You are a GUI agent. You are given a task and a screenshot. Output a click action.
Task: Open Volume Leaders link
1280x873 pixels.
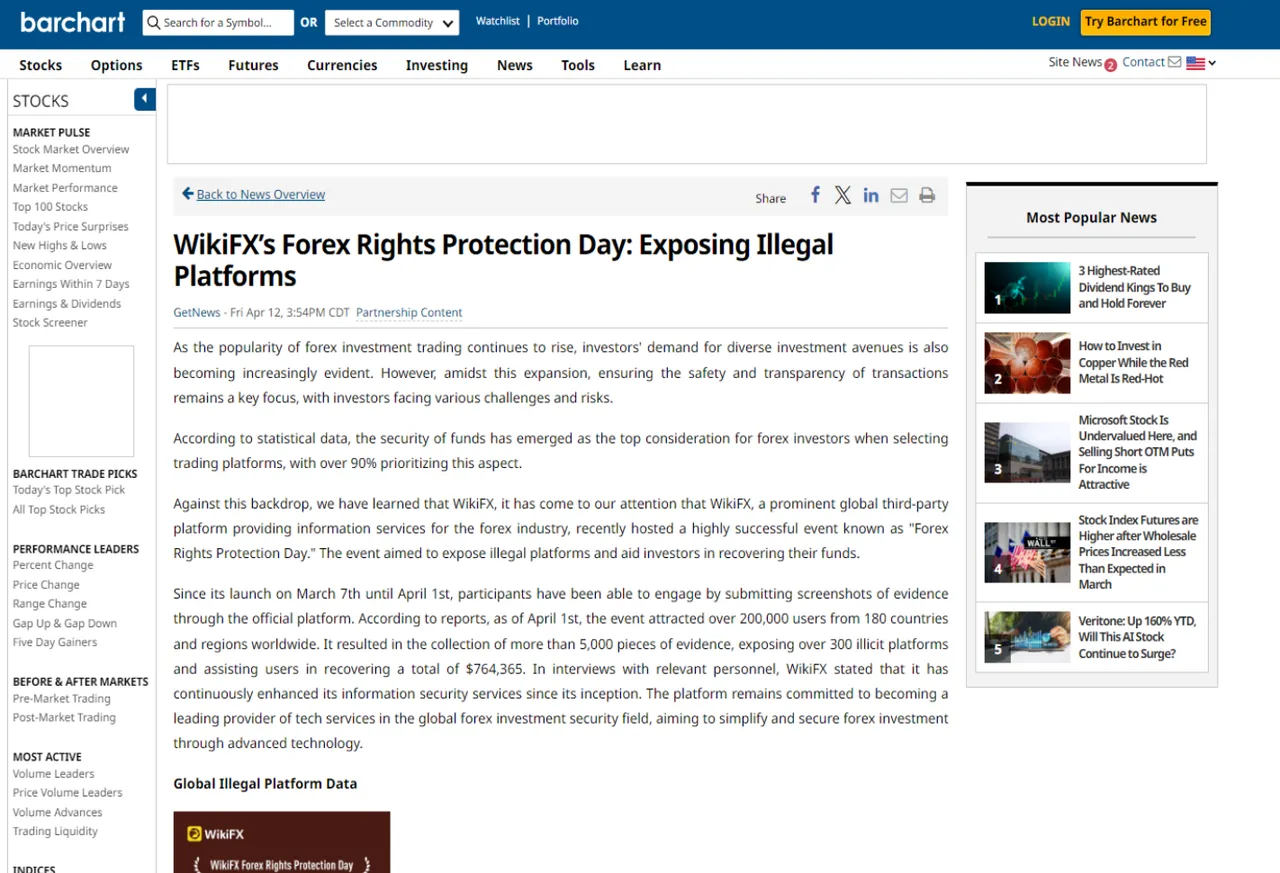click(x=54, y=774)
